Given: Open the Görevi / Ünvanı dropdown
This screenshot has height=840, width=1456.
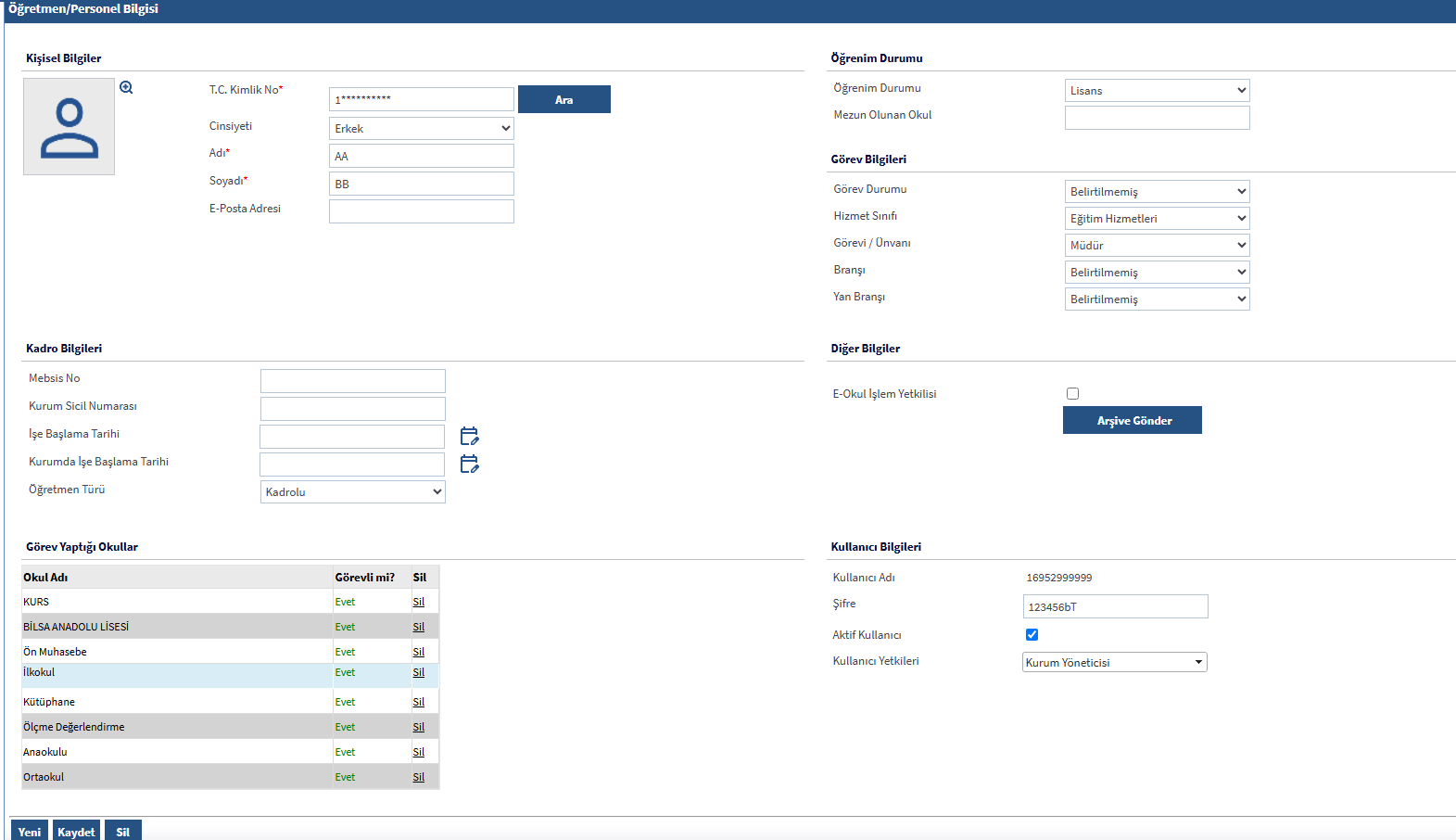Looking at the screenshot, I should point(1157,245).
